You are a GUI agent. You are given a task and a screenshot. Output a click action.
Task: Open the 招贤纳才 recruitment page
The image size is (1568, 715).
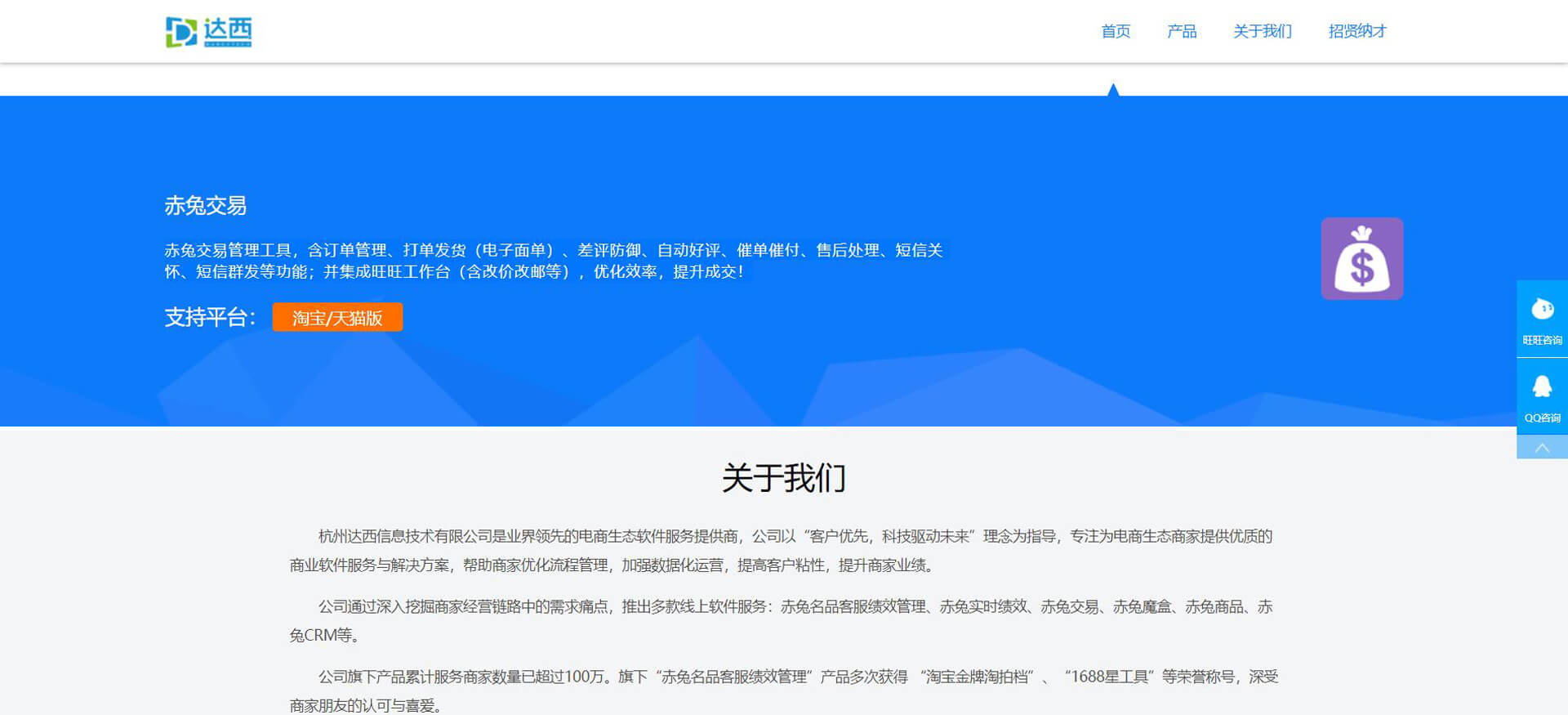coord(1357,31)
